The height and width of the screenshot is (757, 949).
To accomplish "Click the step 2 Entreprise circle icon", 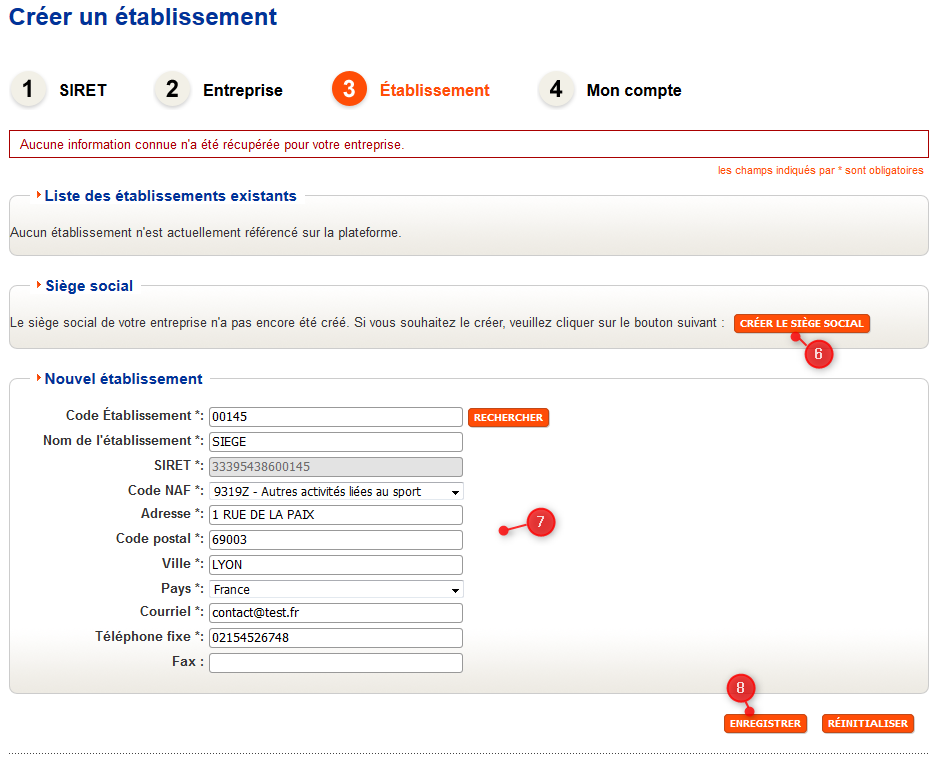I will tap(172, 89).
